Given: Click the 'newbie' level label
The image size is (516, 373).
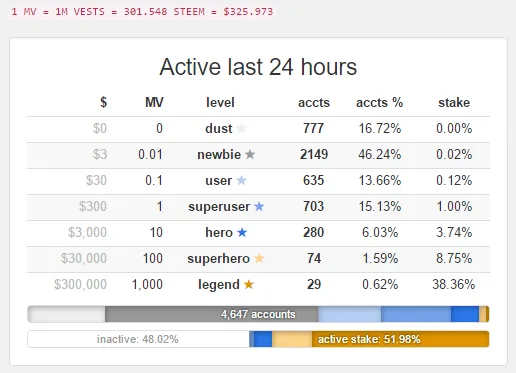Looking at the screenshot, I should [219, 154].
